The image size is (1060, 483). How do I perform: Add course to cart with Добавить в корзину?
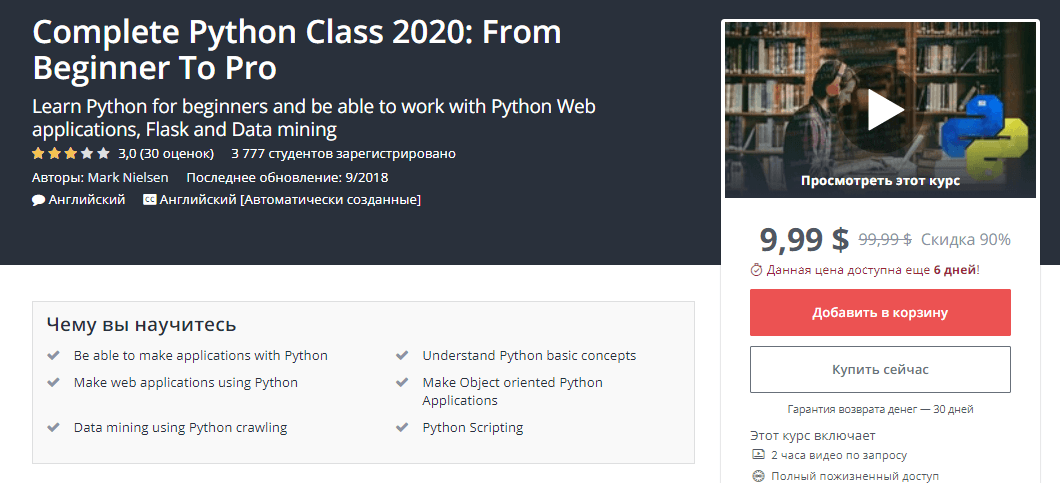880,313
